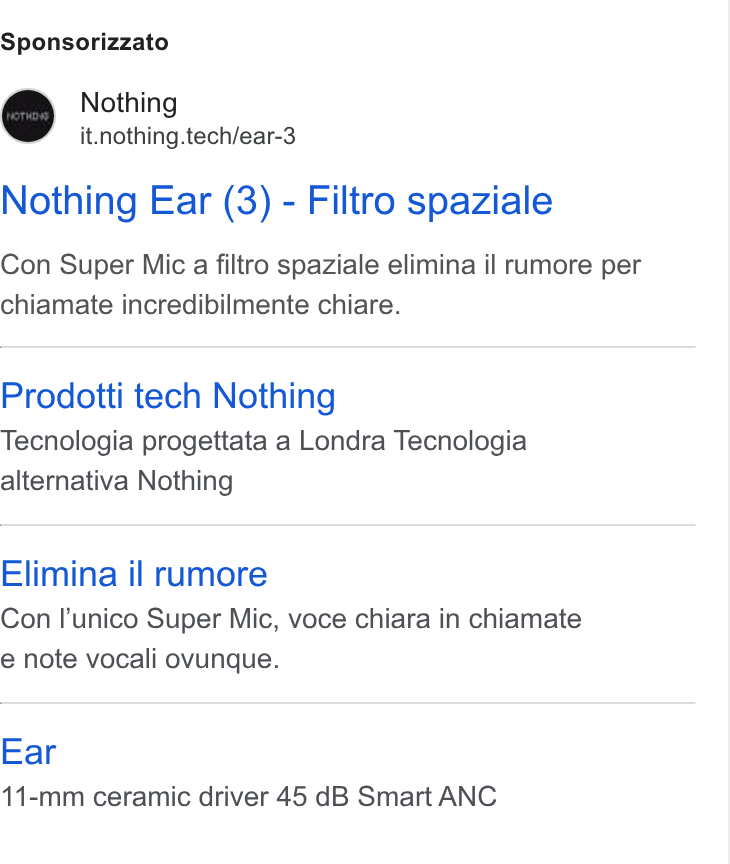Click the e note vocali ovunque line

[140, 659]
